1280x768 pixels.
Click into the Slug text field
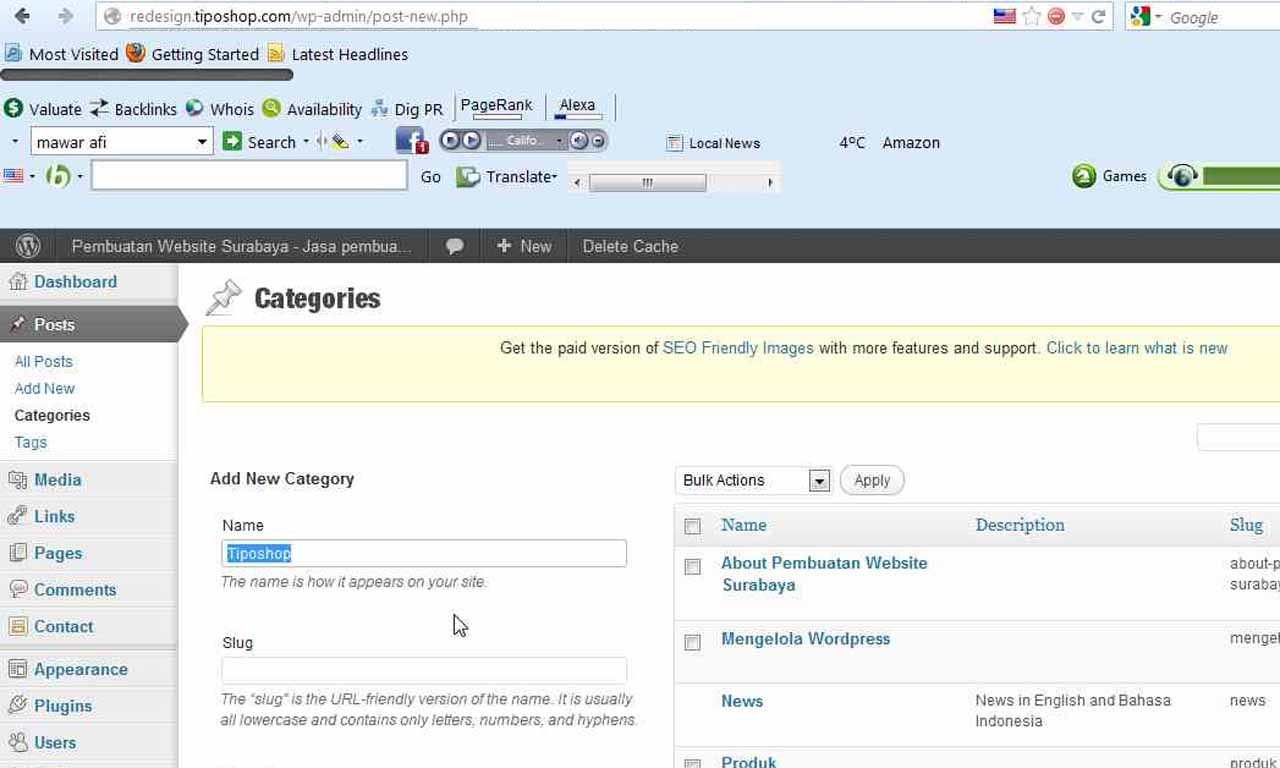coord(424,670)
